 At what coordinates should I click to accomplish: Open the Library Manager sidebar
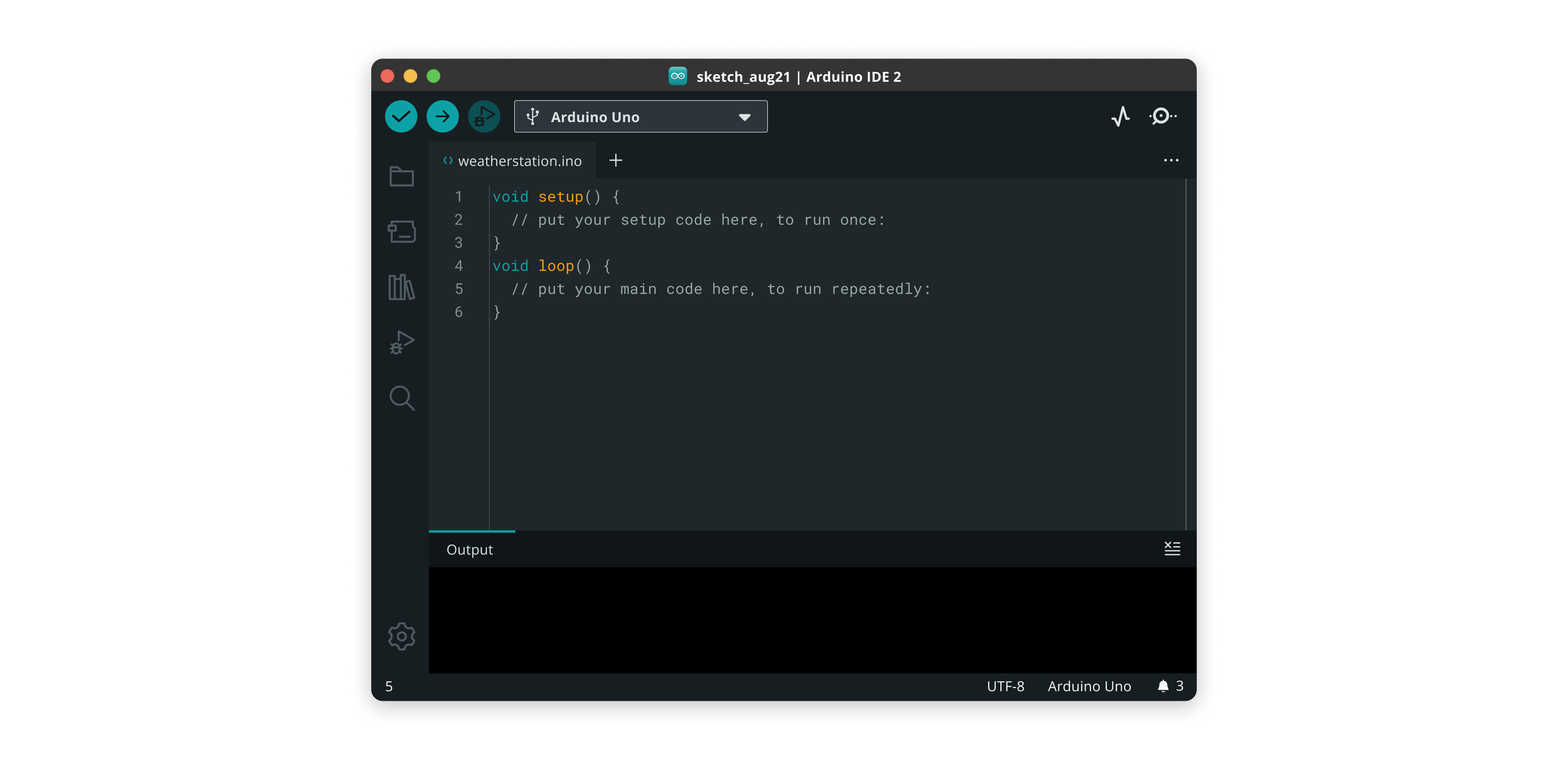pyautogui.click(x=402, y=287)
